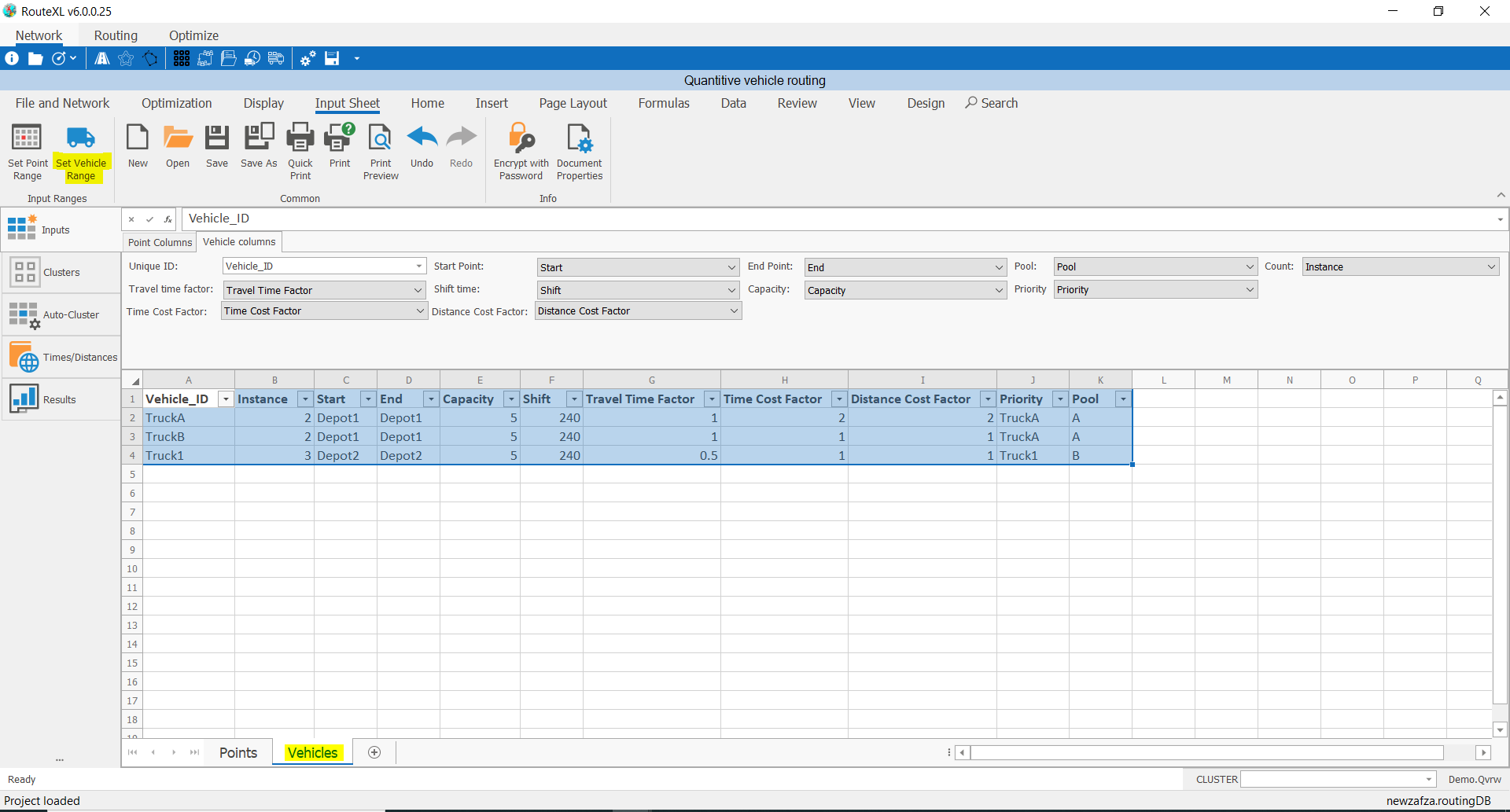Open the Times/Distances side panel
The width and height of the screenshot is (1510, 812).
point(61,357)
